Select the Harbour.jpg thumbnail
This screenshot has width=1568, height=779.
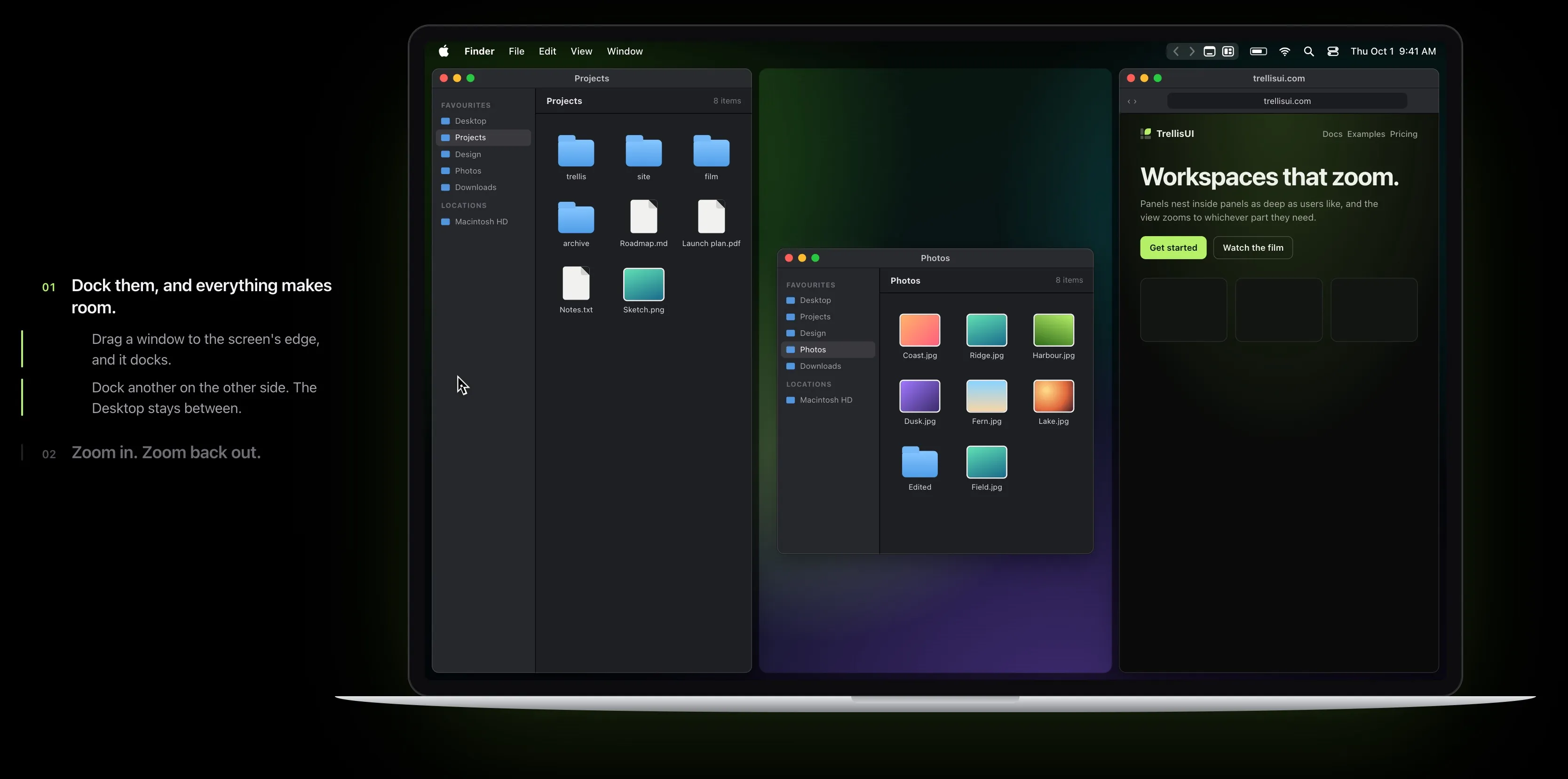(x=1053, y=330)
